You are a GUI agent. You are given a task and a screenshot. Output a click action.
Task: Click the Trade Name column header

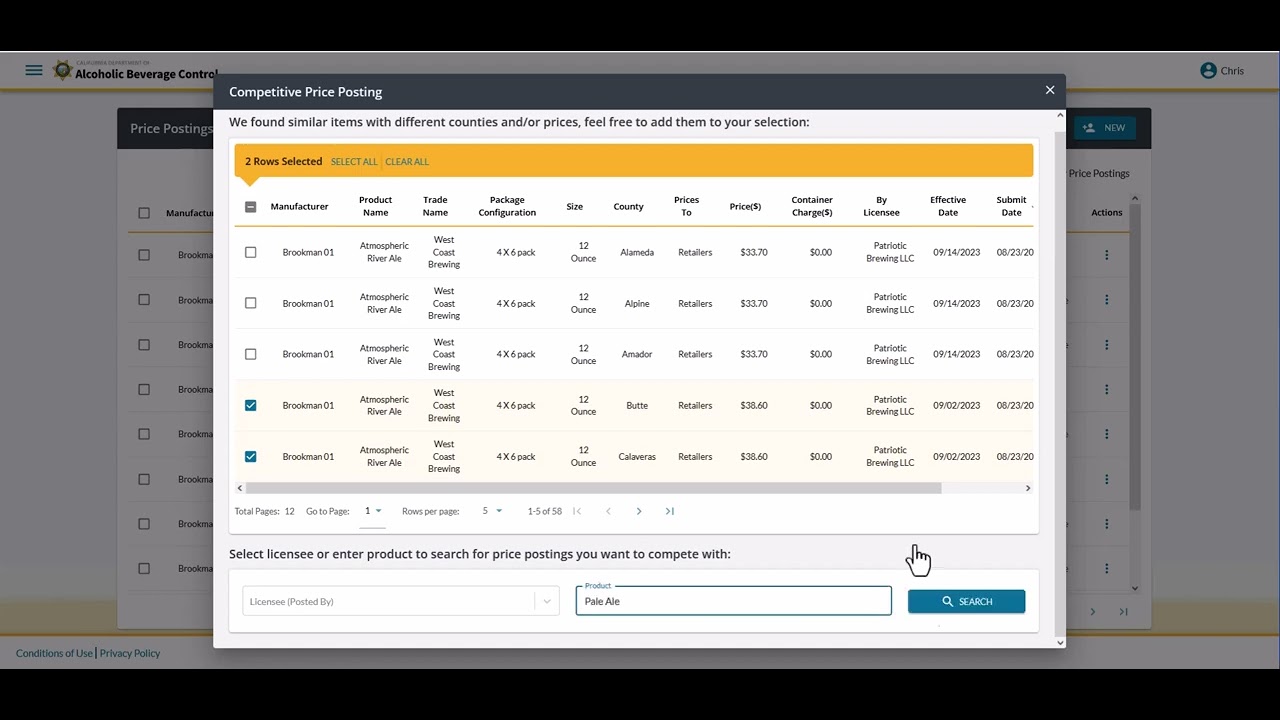click(435, 206)
